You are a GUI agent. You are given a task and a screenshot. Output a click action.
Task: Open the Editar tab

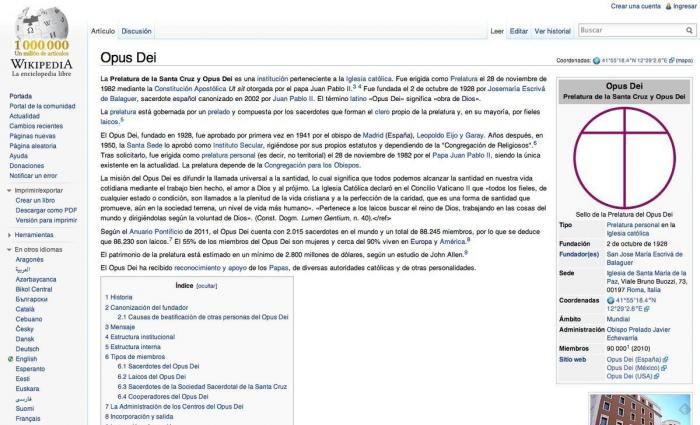(519, 31)
